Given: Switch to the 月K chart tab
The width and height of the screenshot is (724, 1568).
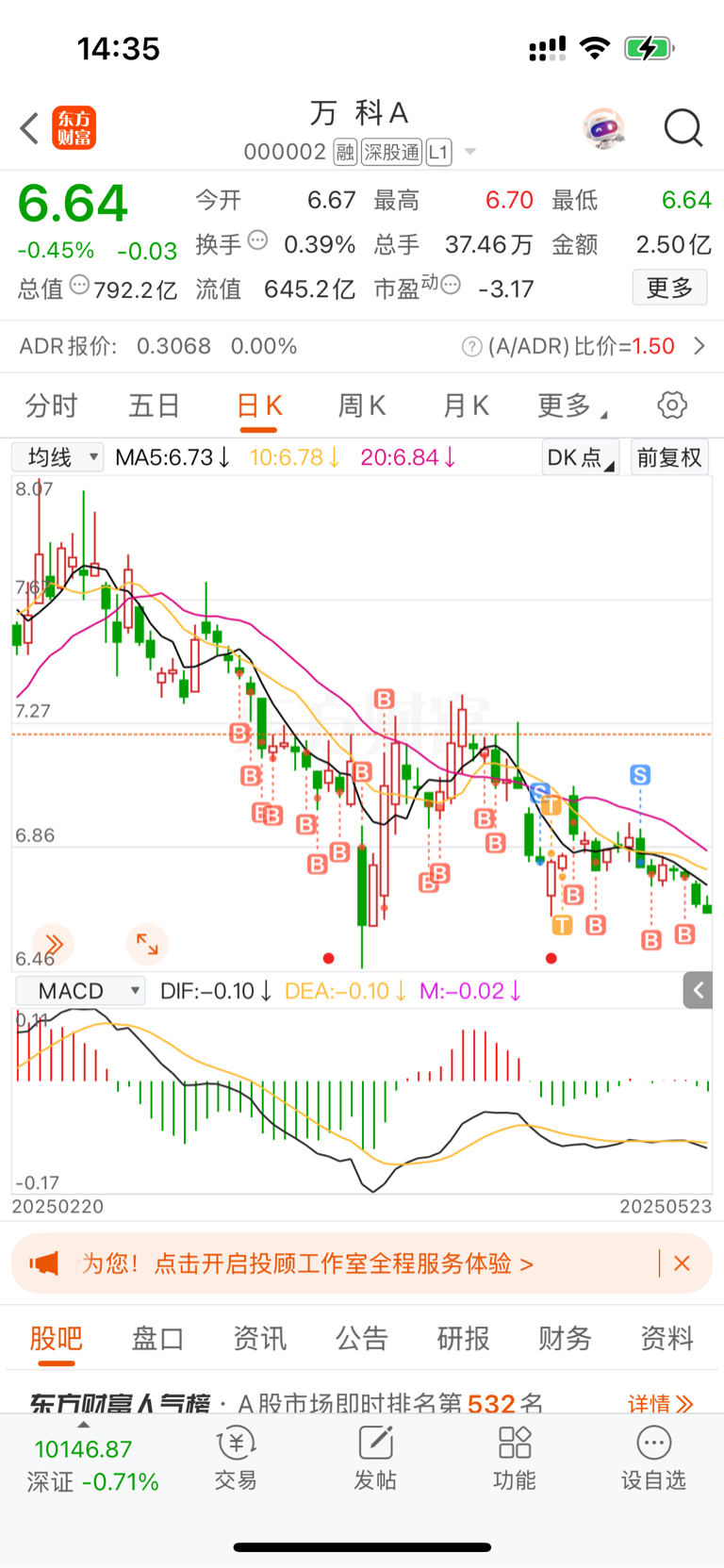Looking at the screenshot, I should coord(466,405).
